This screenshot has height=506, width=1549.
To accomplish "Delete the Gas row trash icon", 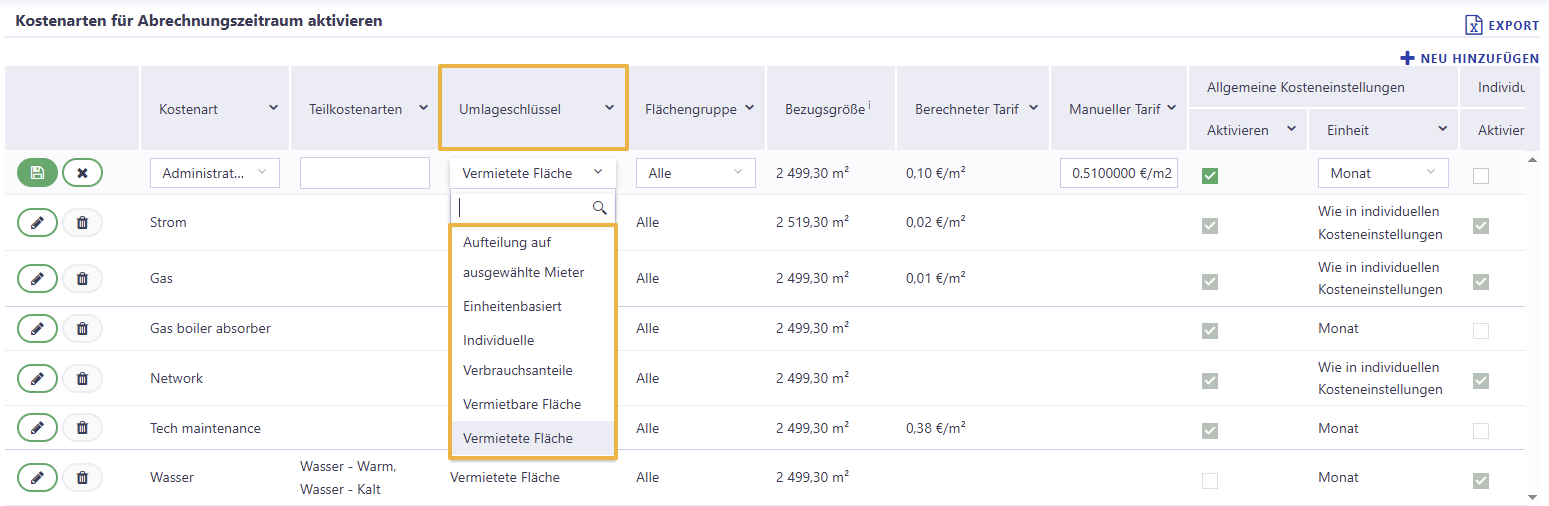I will click(x=82, y=278).
